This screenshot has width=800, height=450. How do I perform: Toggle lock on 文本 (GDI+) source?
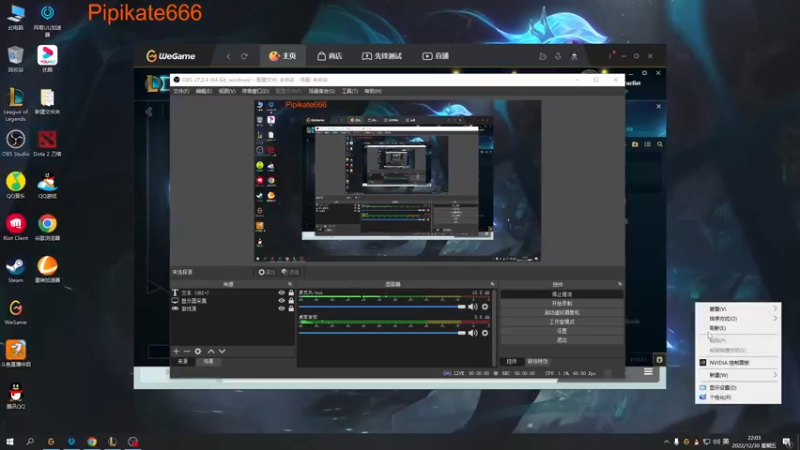coord(291,293)
